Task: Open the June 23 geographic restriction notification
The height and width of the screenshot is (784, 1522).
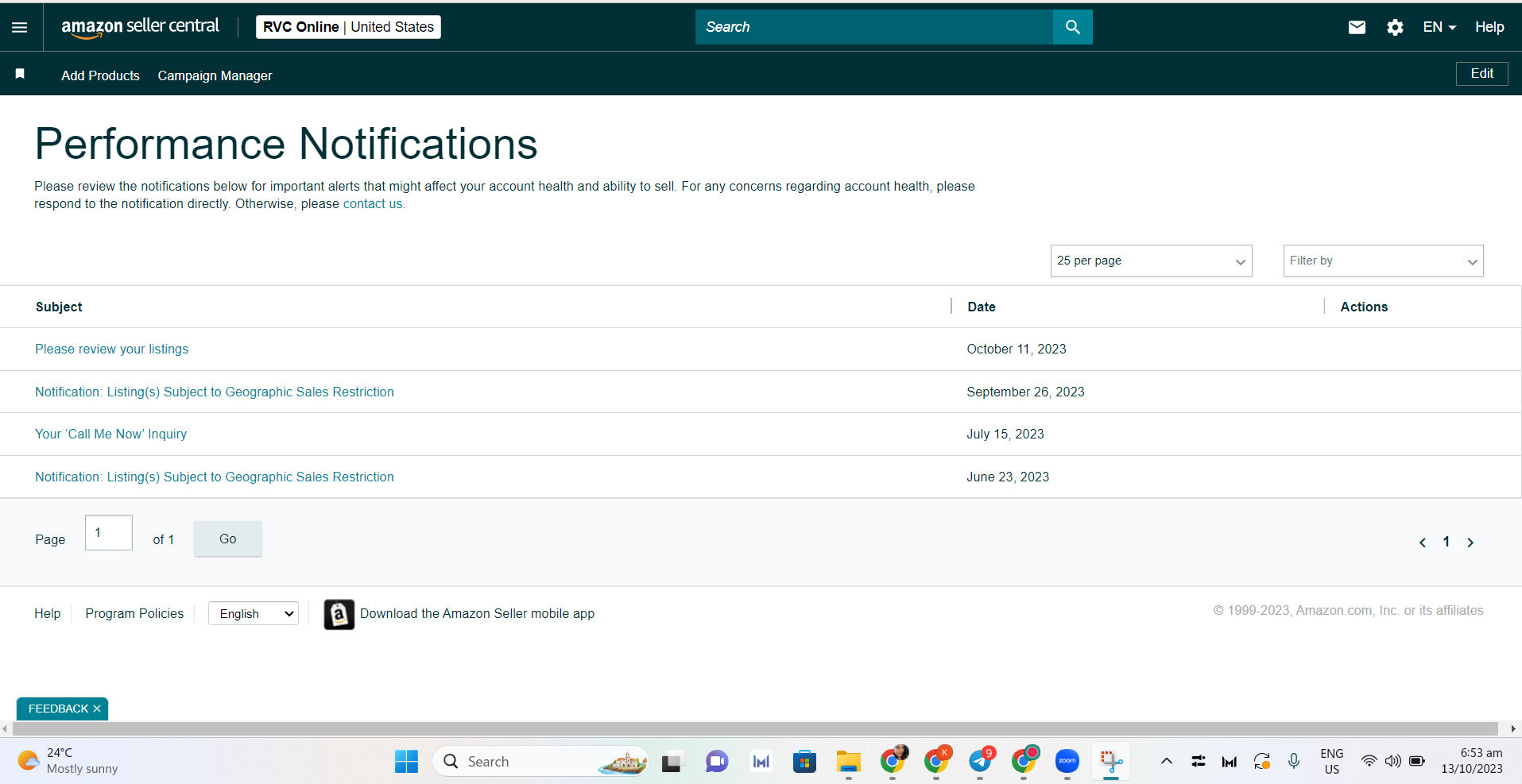Action: (215, 477)
